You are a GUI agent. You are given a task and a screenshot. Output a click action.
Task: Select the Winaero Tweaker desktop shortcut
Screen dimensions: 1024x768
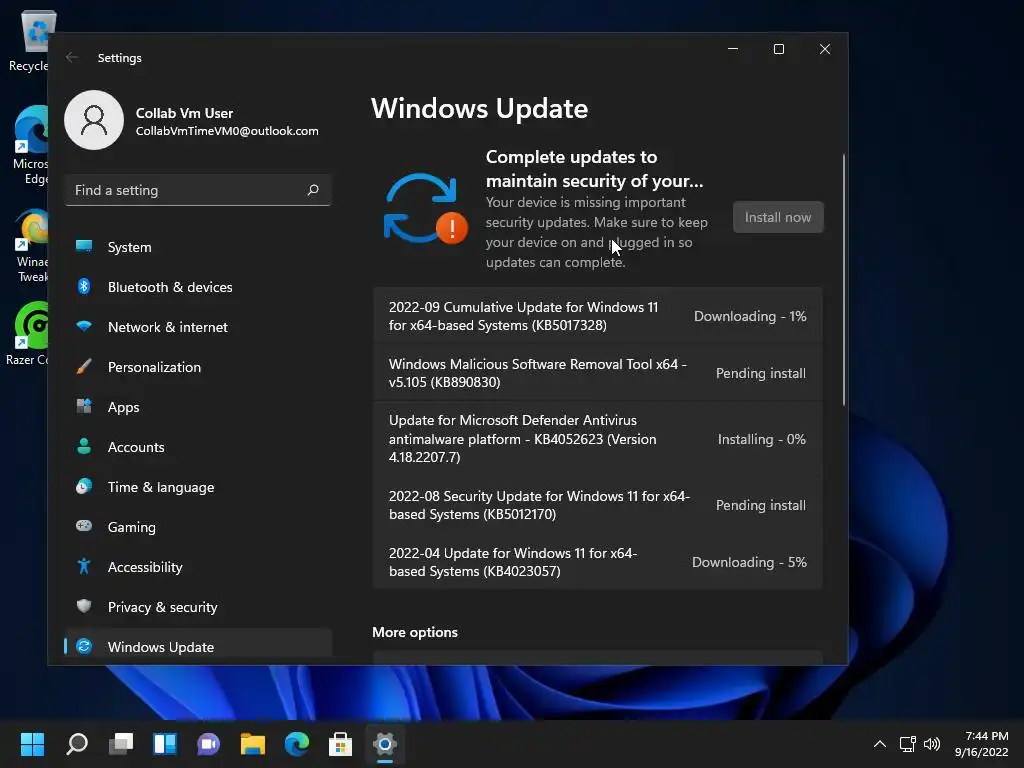[30, 246]
